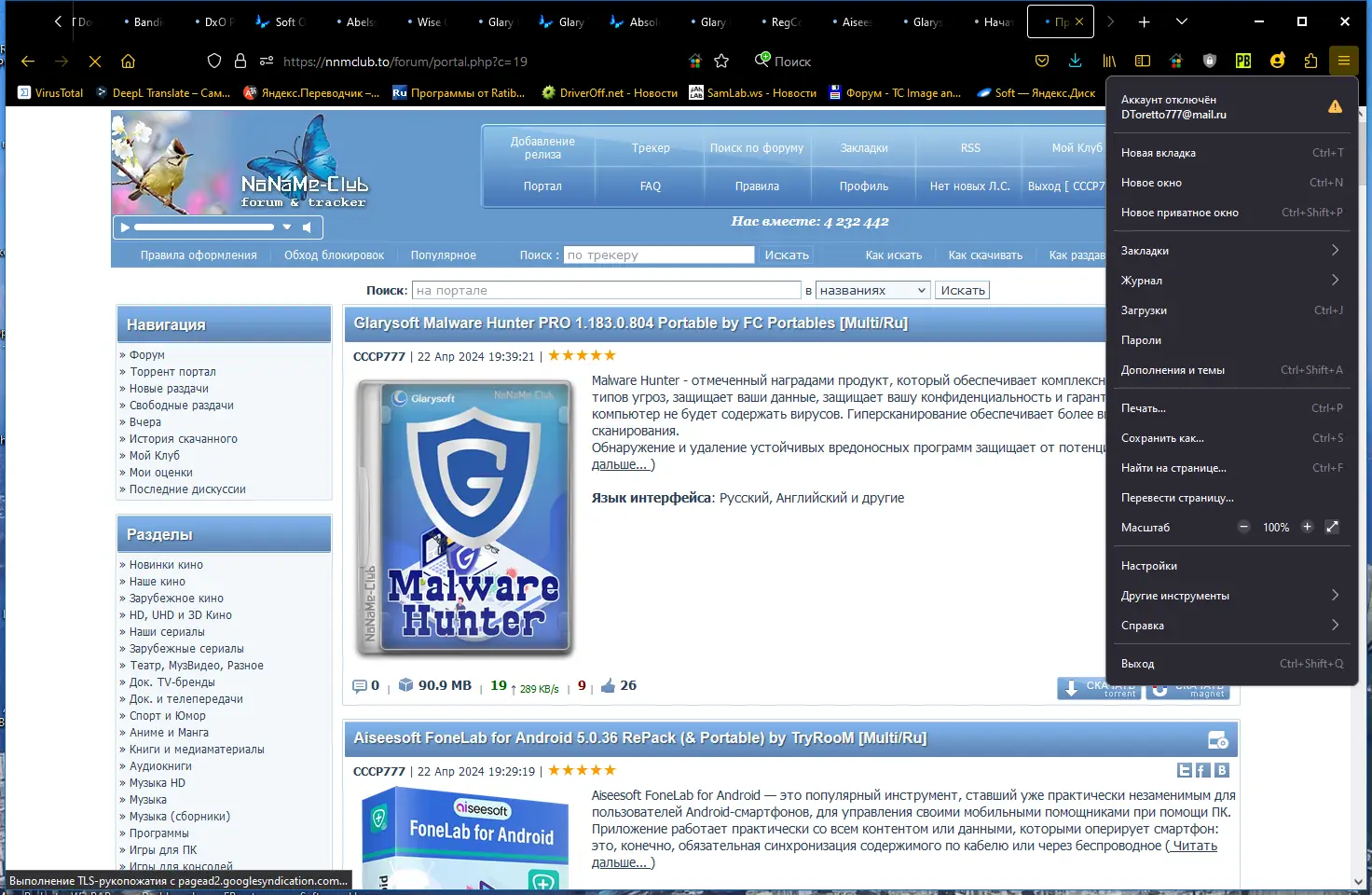Select Найти на странице in the menu
The height and width of the screenshot is (895, 1372).
point(1231,468)
